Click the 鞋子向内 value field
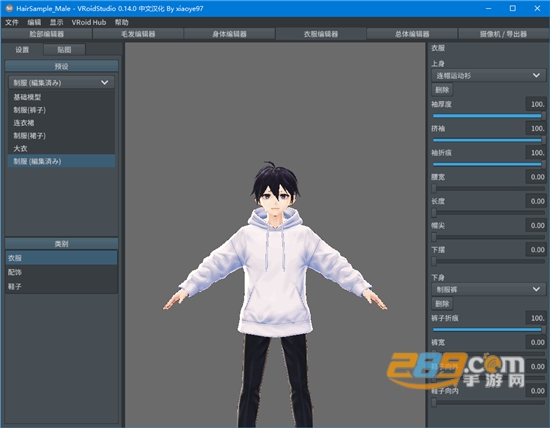The width and height of the screenshot is (550, 428). [x=536, y=390]
